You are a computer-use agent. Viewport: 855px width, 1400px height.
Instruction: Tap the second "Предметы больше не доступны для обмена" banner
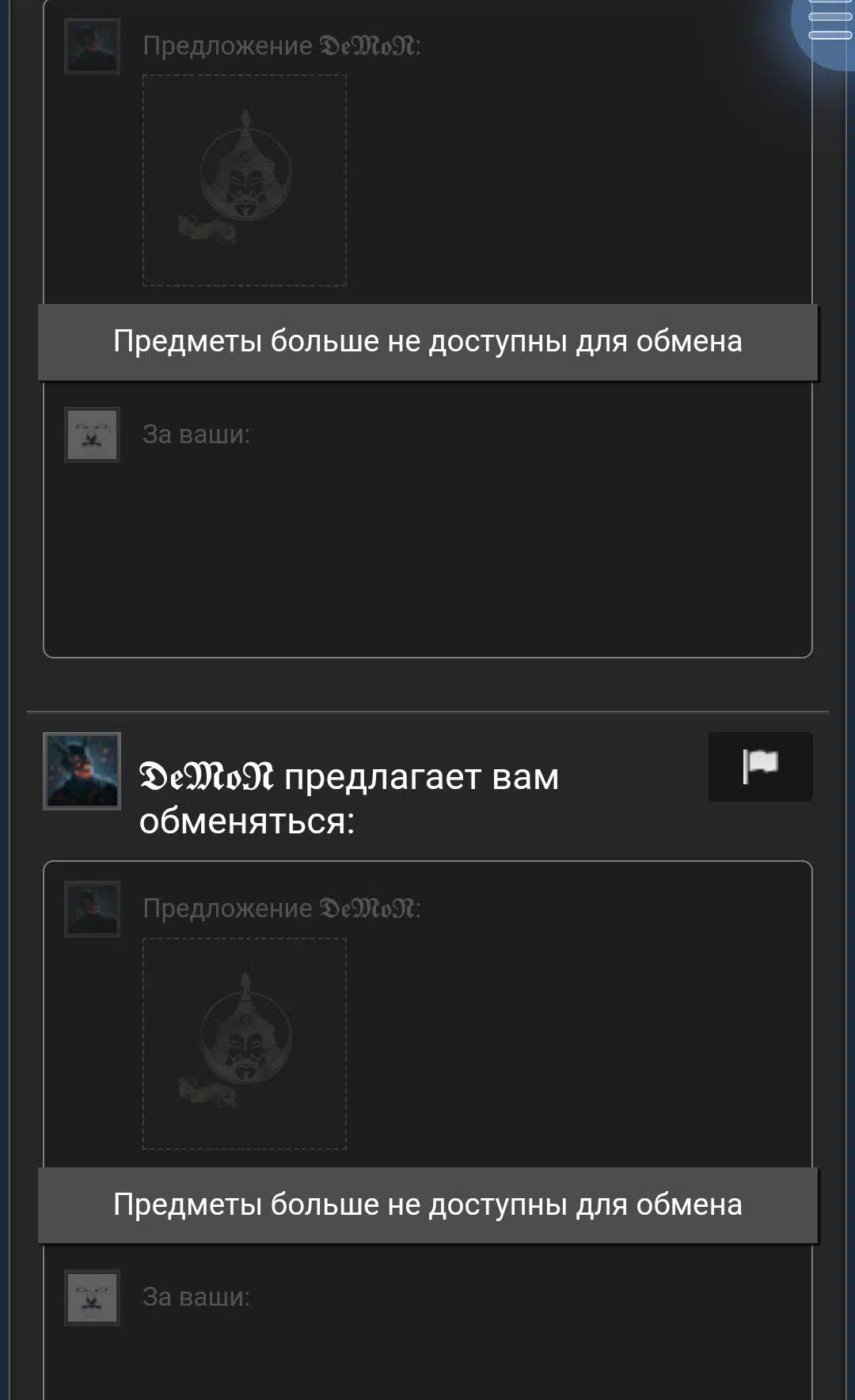427,1205
